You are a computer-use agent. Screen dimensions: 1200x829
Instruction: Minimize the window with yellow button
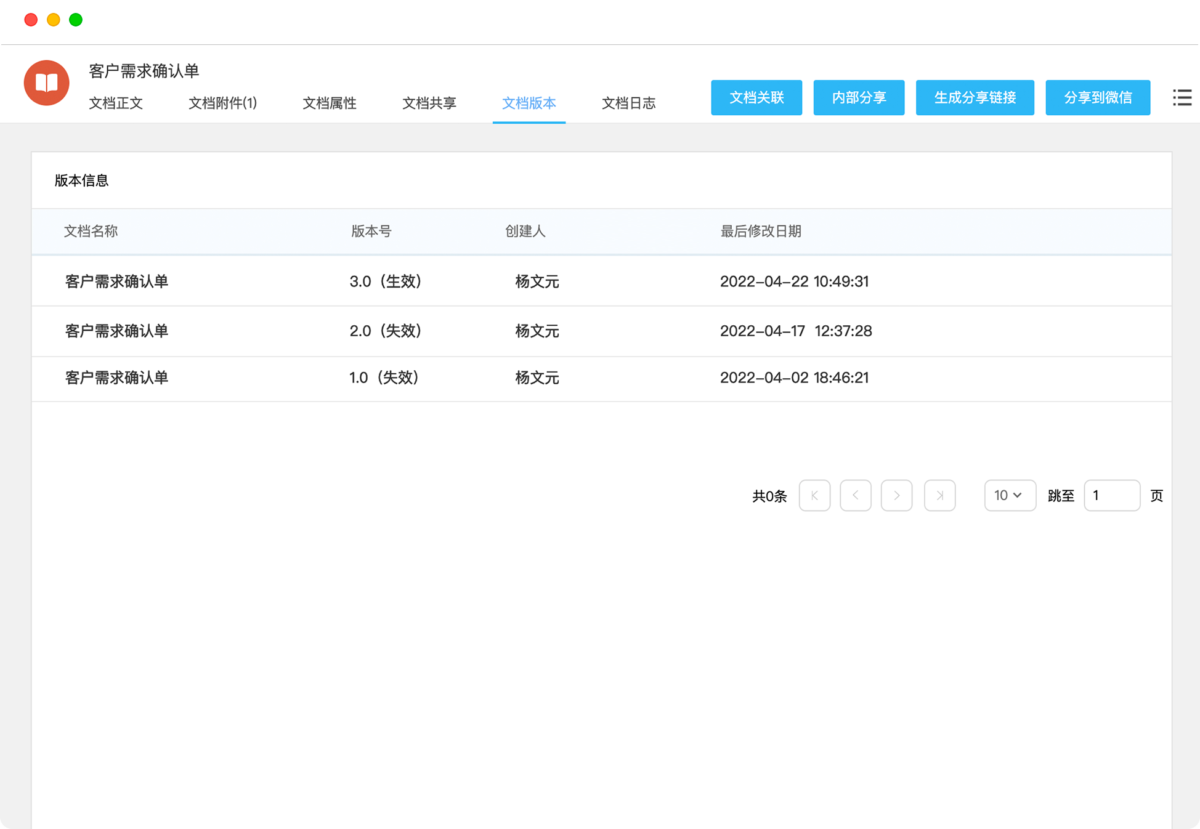click(53, 20)
